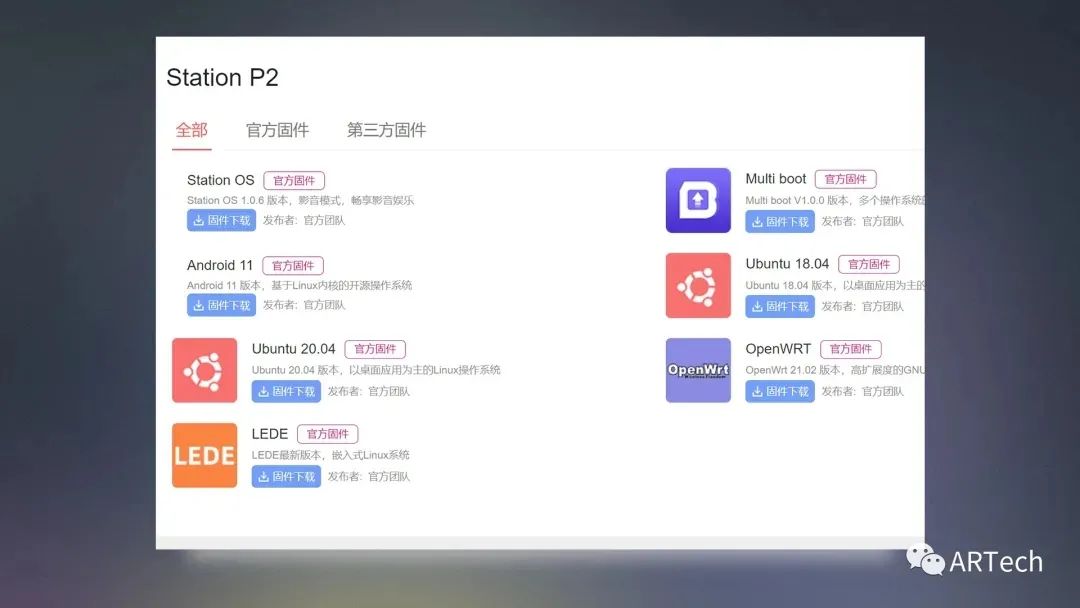Open the 官方固件 tab
The width and height of the screenshot is (1080, 608).
(277, 129)
